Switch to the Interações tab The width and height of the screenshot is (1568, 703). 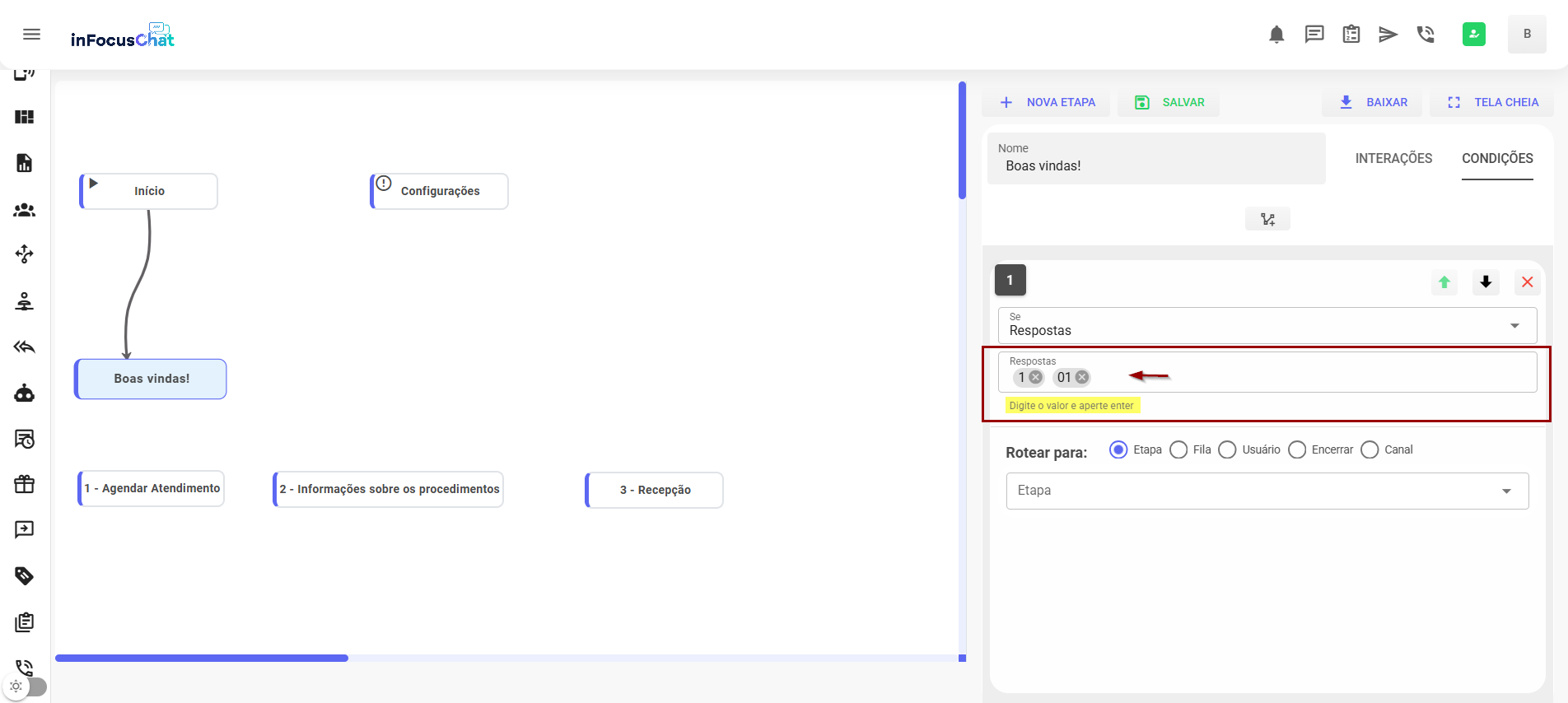pyautogui.click(x=1393, y=158)
